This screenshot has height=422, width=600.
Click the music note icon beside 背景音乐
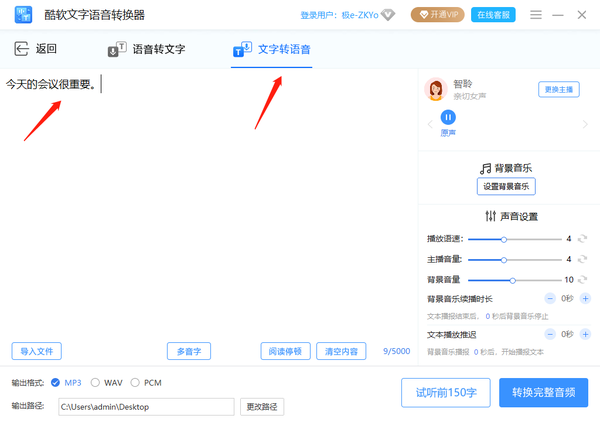click(486, 168)
